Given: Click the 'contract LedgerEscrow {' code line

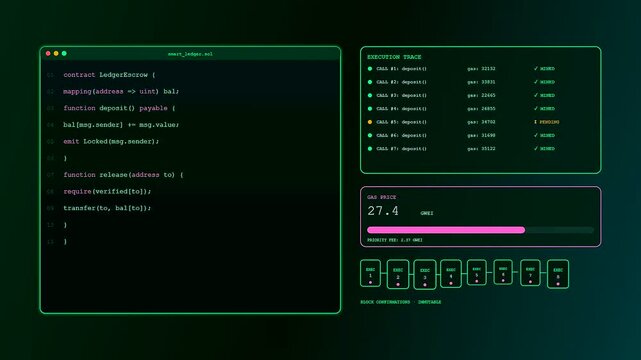Looking at the screenshot, I should tap(109, 75).
